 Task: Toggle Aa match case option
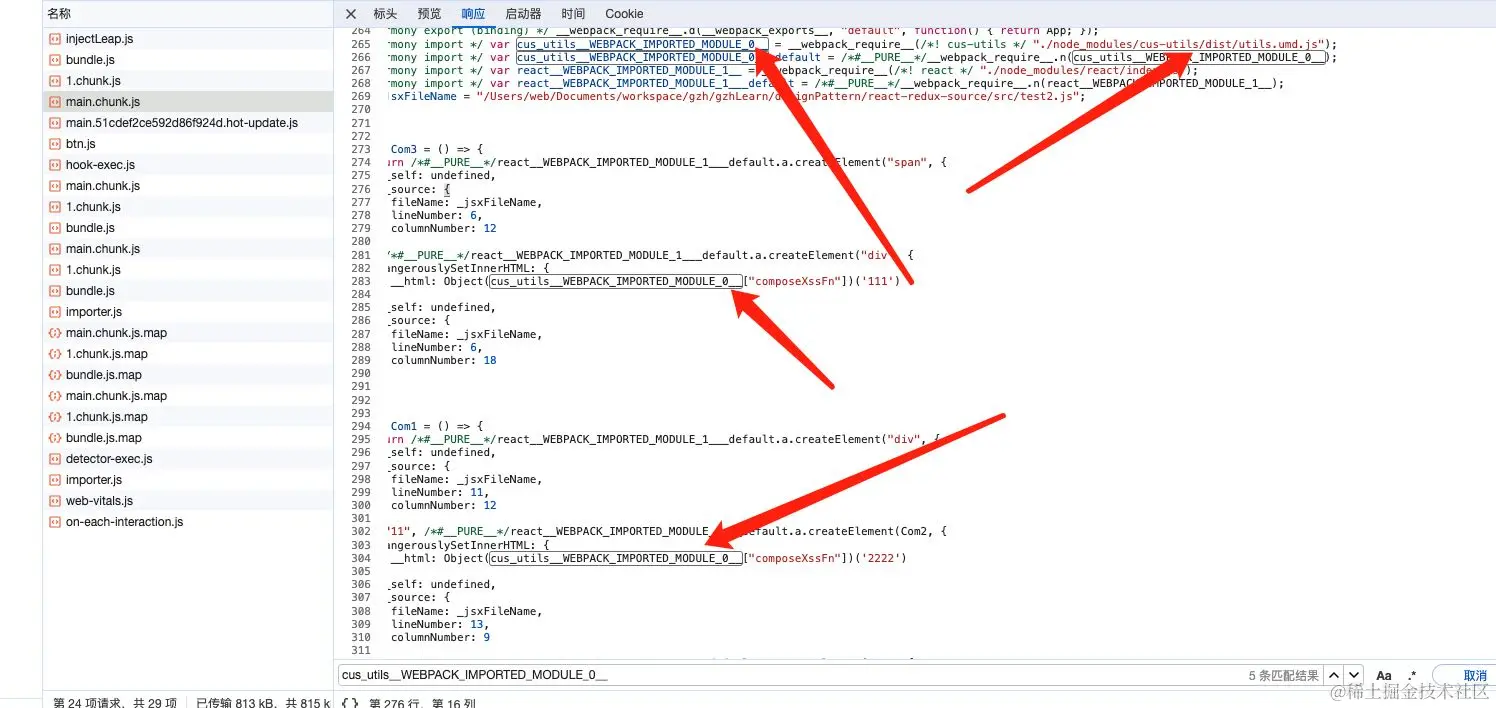click(x=1384, y=676)
